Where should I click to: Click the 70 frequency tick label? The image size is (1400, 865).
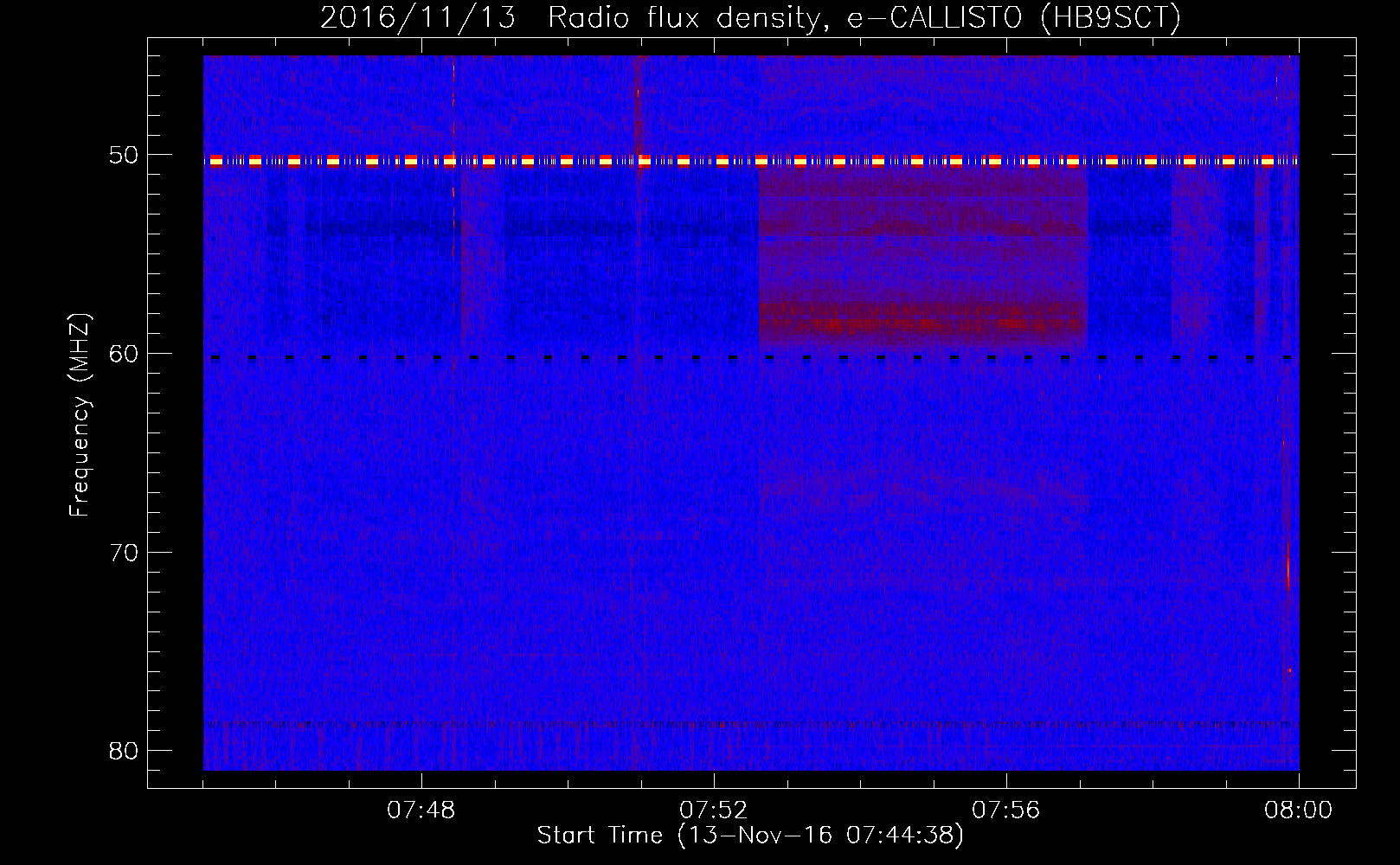coord(124,552)
